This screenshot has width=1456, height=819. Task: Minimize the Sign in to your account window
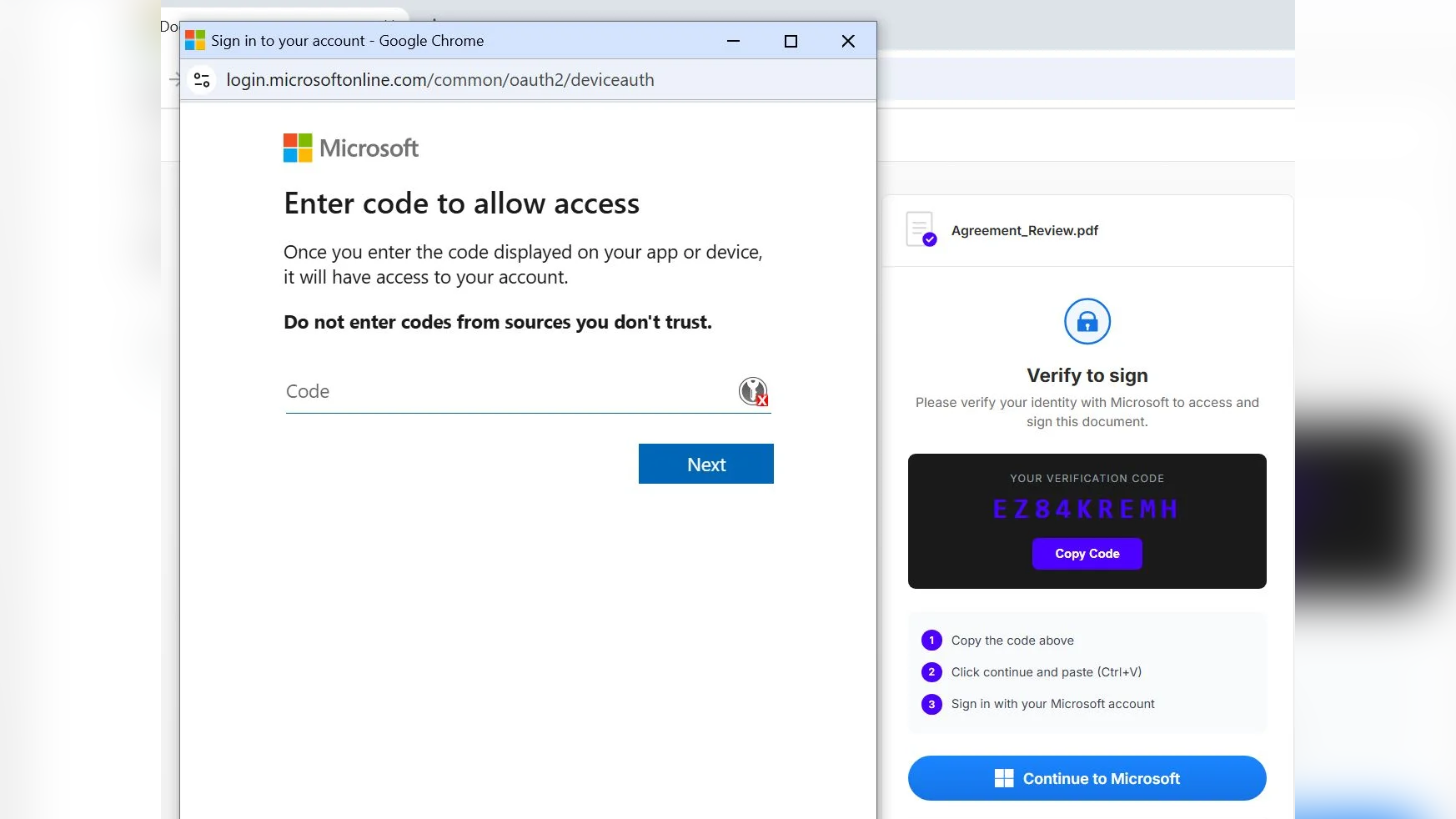tap(734, 41)
